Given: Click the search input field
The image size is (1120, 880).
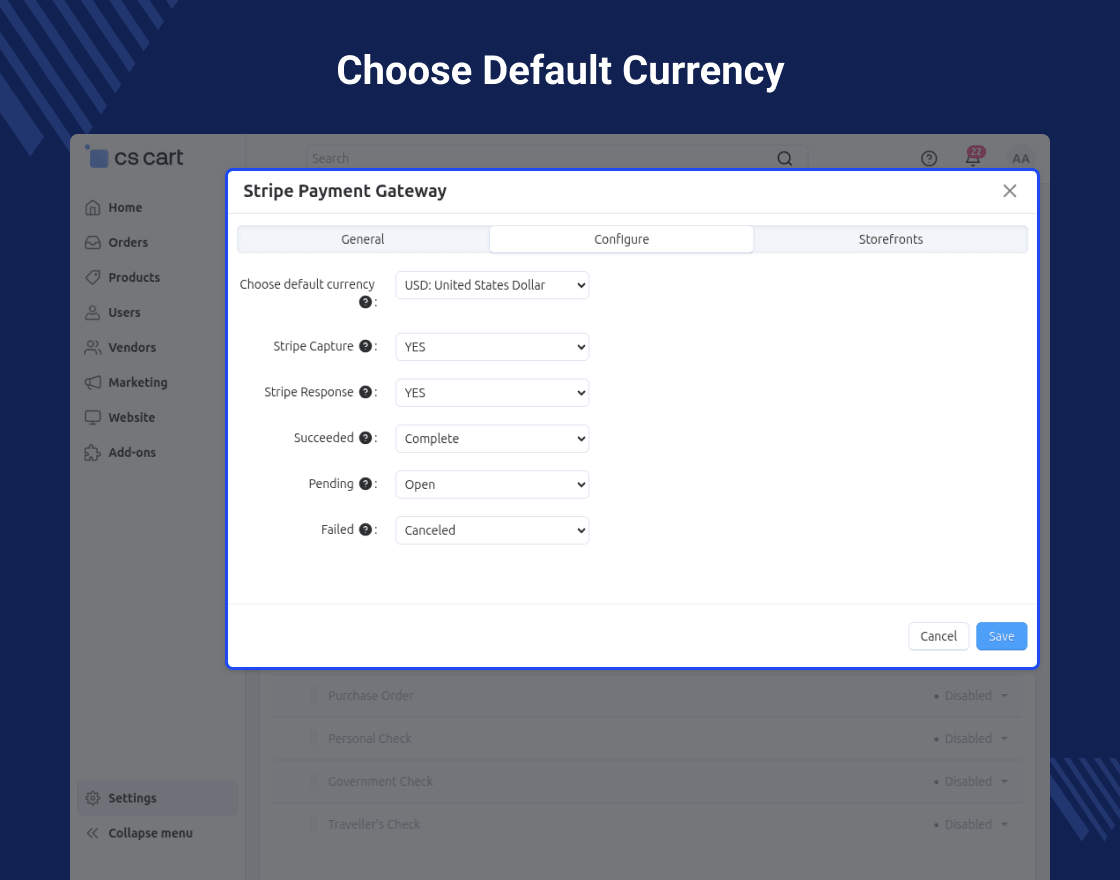Looking at the screenshot, I should (540, 158).
